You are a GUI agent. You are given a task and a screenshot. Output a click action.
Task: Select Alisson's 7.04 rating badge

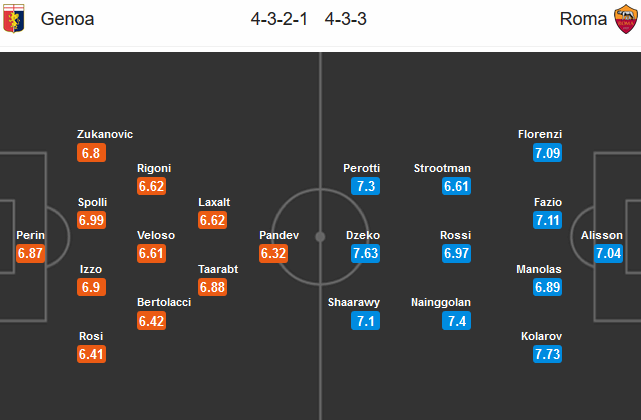(608, 254)
